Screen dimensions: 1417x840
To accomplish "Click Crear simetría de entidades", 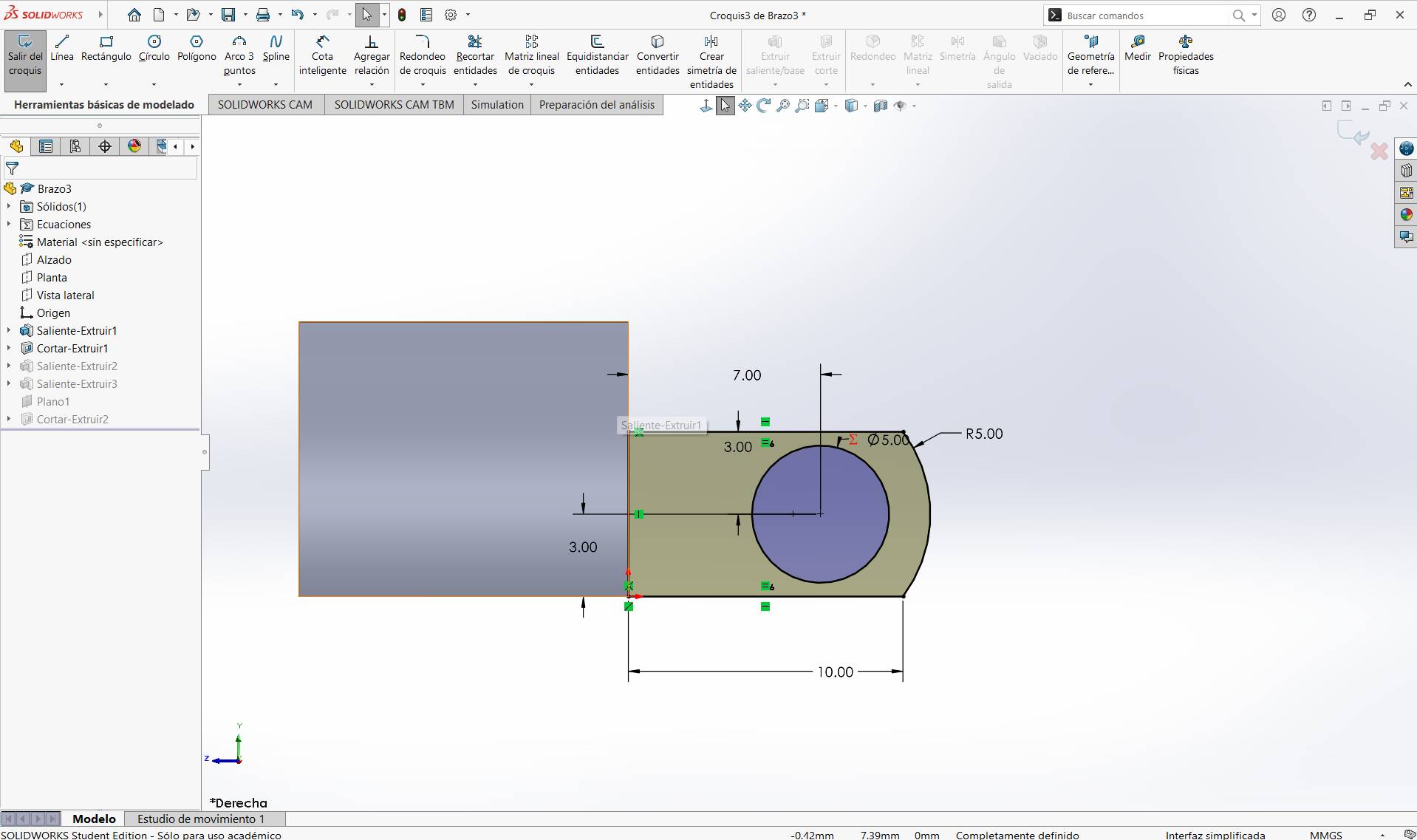I will pyautogui.click(x=711, y=61).
